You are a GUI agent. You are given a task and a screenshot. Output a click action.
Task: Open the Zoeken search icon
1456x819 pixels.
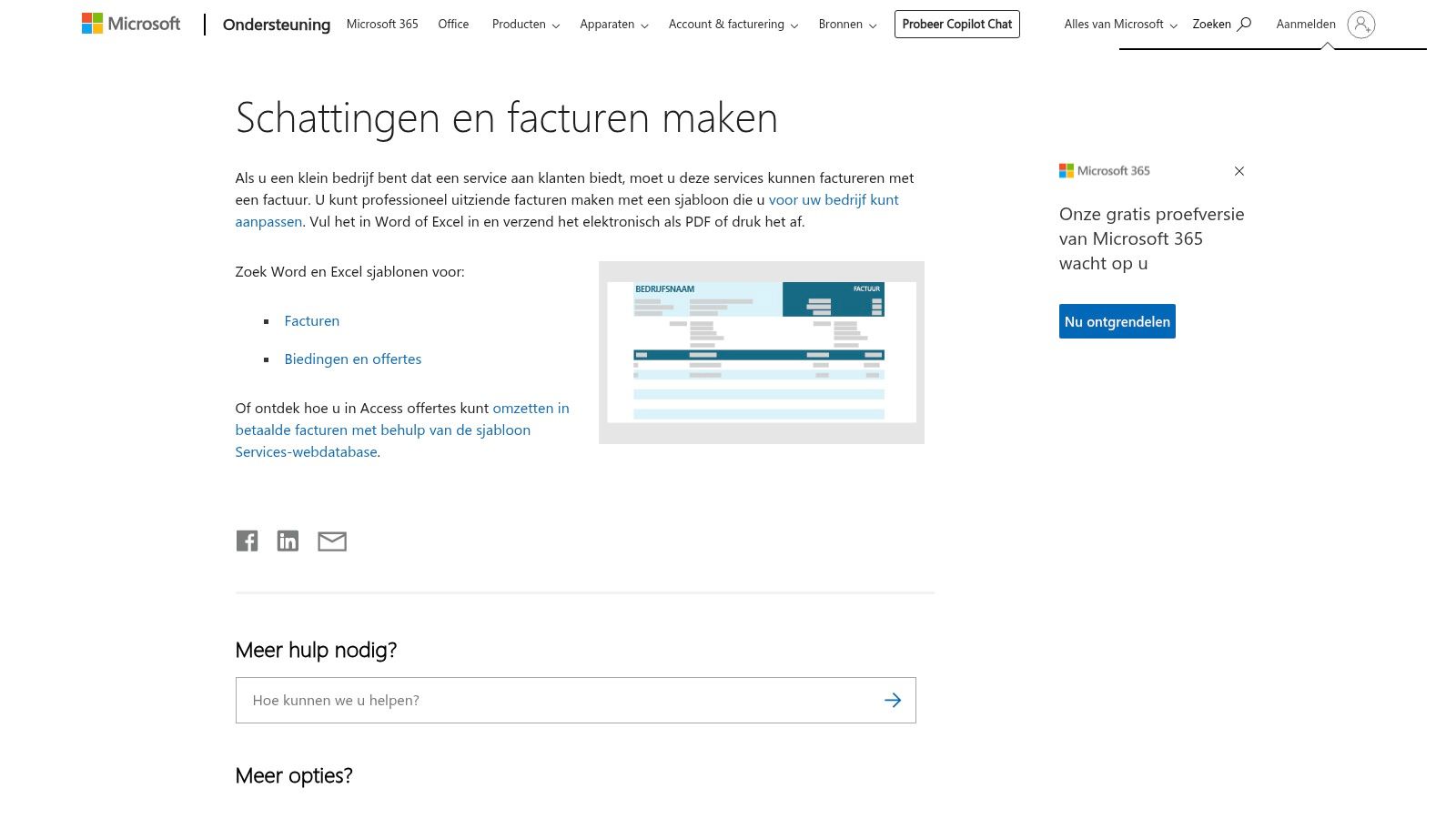pos(1222,24)
